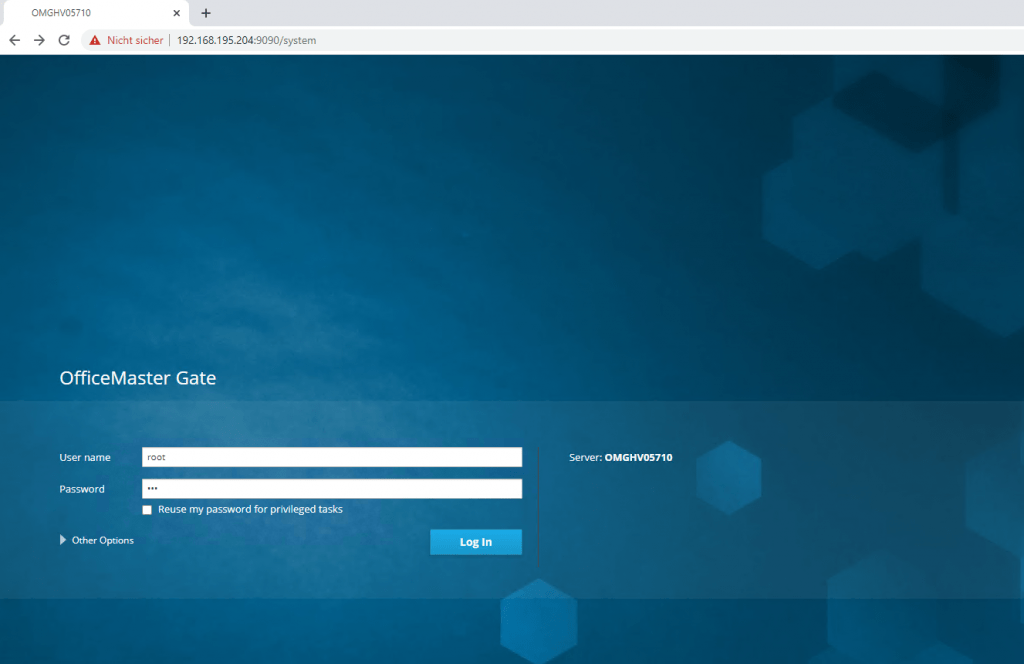Focus the User name field
Screen dimensions: 1024x664
pos(332,457)
